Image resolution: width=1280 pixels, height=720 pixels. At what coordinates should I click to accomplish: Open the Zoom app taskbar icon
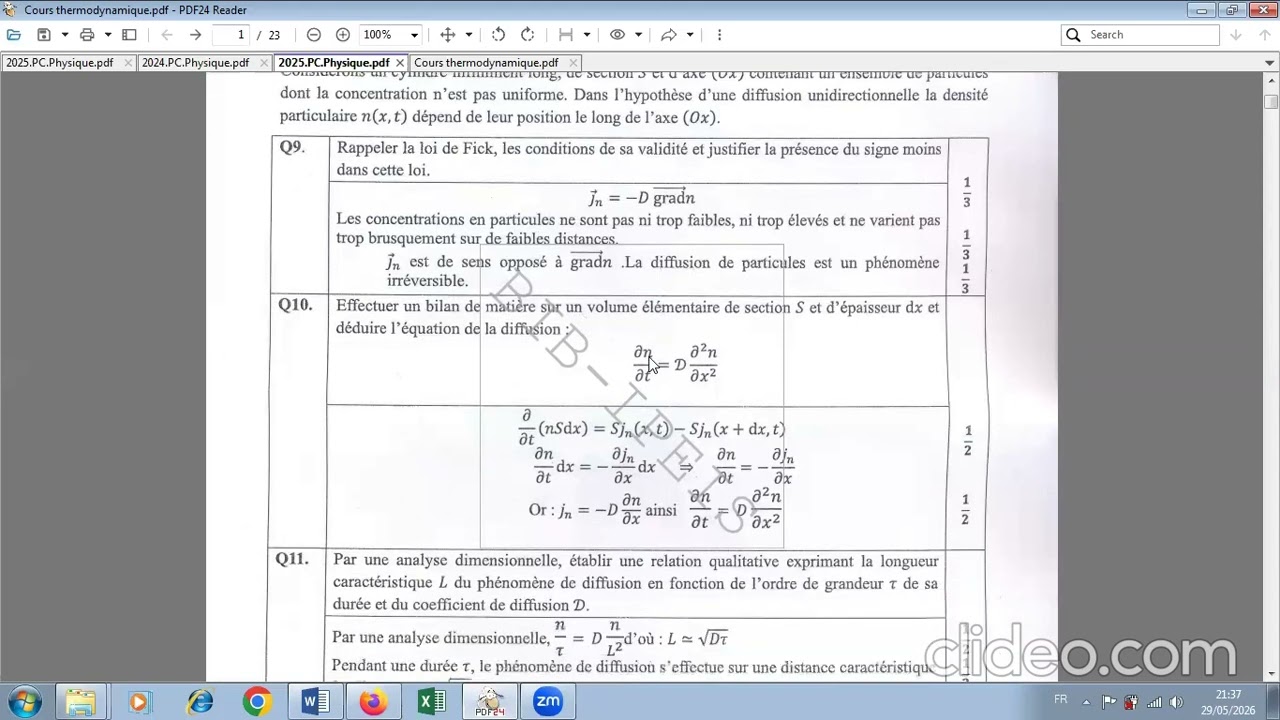pos(548,702)
